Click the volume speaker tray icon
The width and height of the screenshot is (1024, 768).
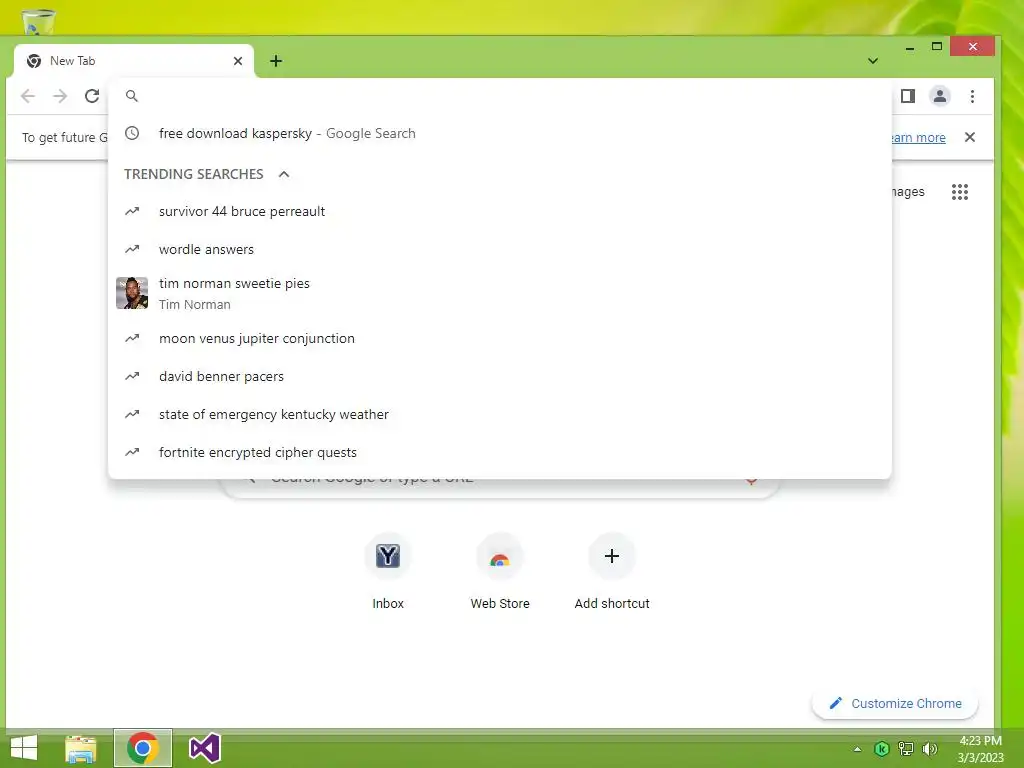click(930, 749)
